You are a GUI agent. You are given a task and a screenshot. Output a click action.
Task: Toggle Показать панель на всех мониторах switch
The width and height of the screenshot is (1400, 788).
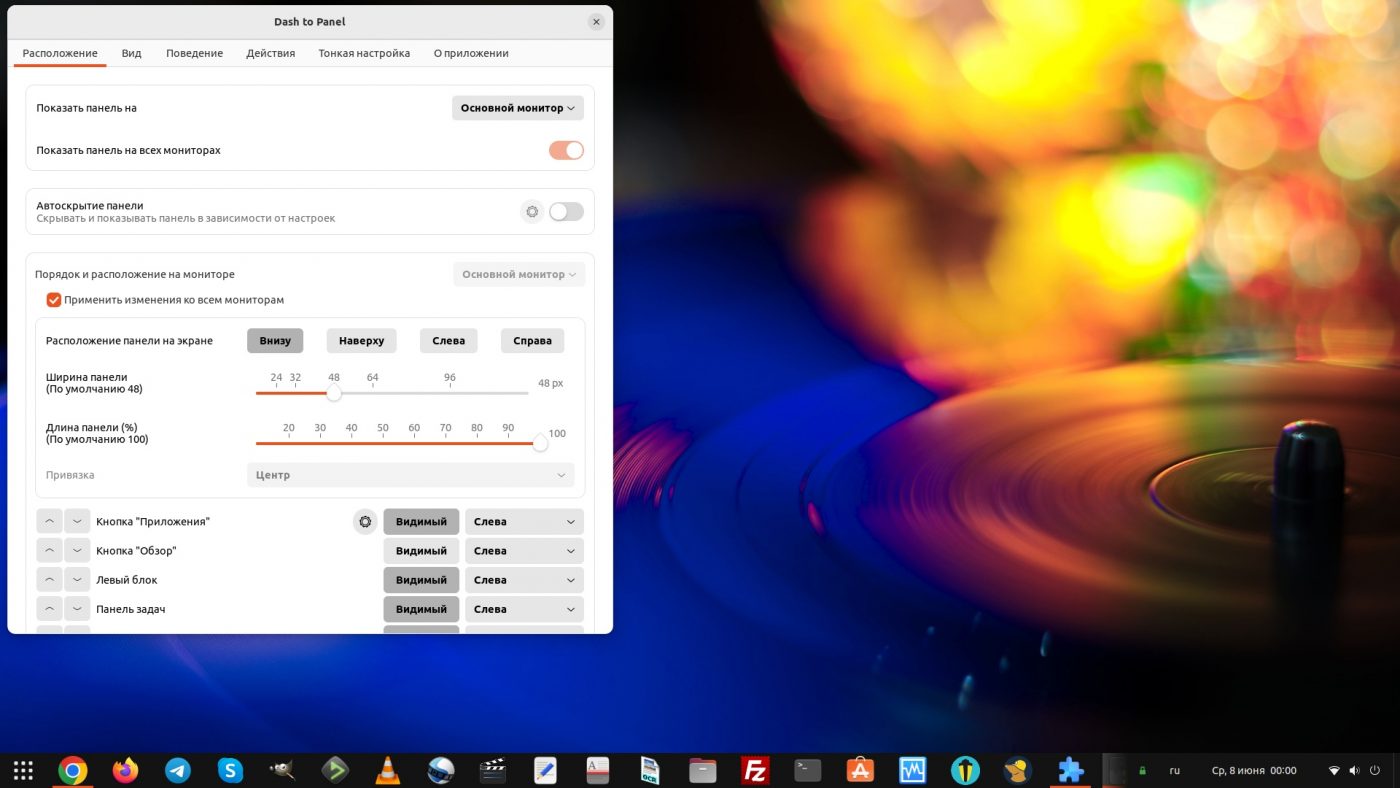pyautogui.click(x=566, y=151)
